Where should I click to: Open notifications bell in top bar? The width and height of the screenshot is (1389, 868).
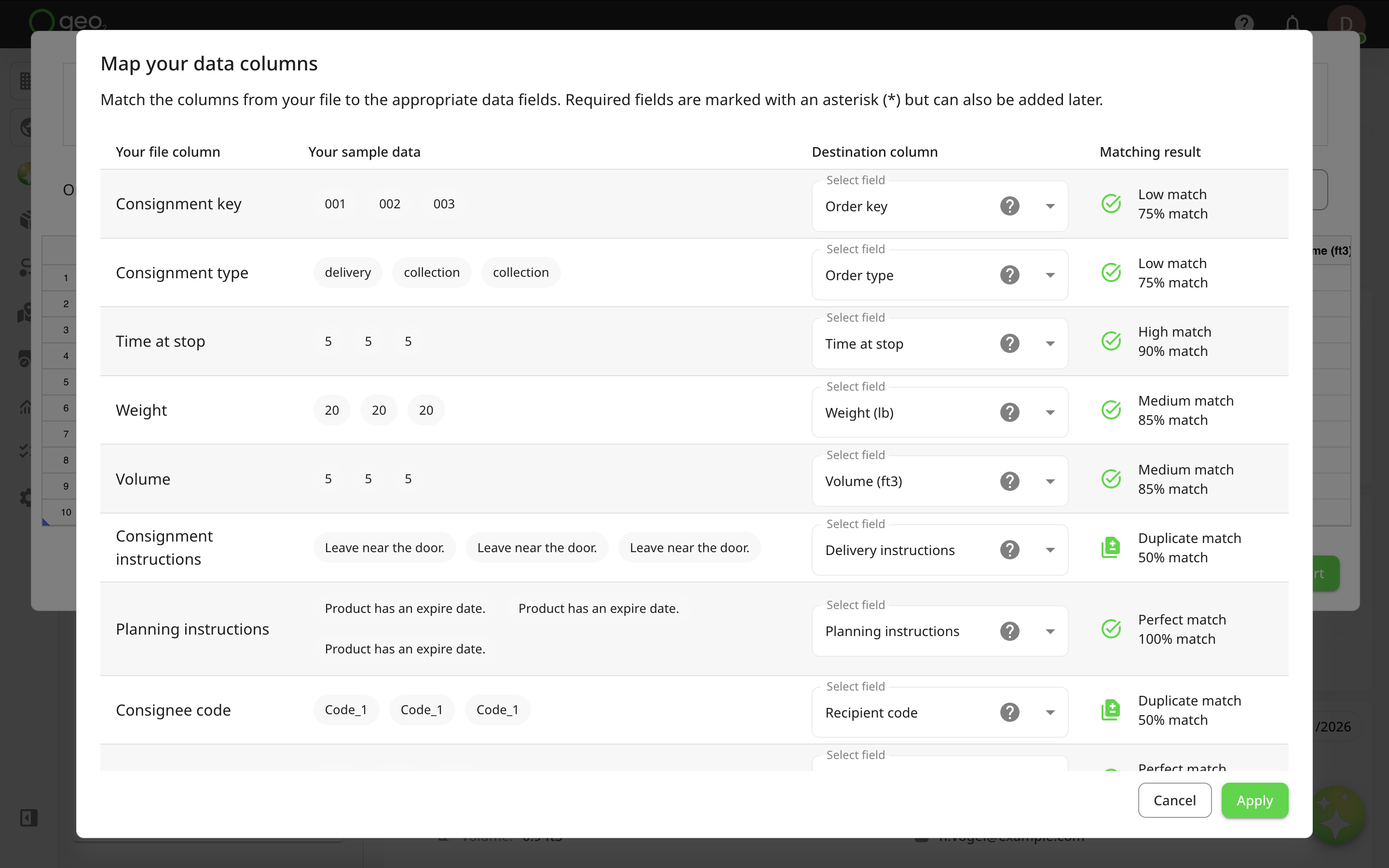point(1292,24)
